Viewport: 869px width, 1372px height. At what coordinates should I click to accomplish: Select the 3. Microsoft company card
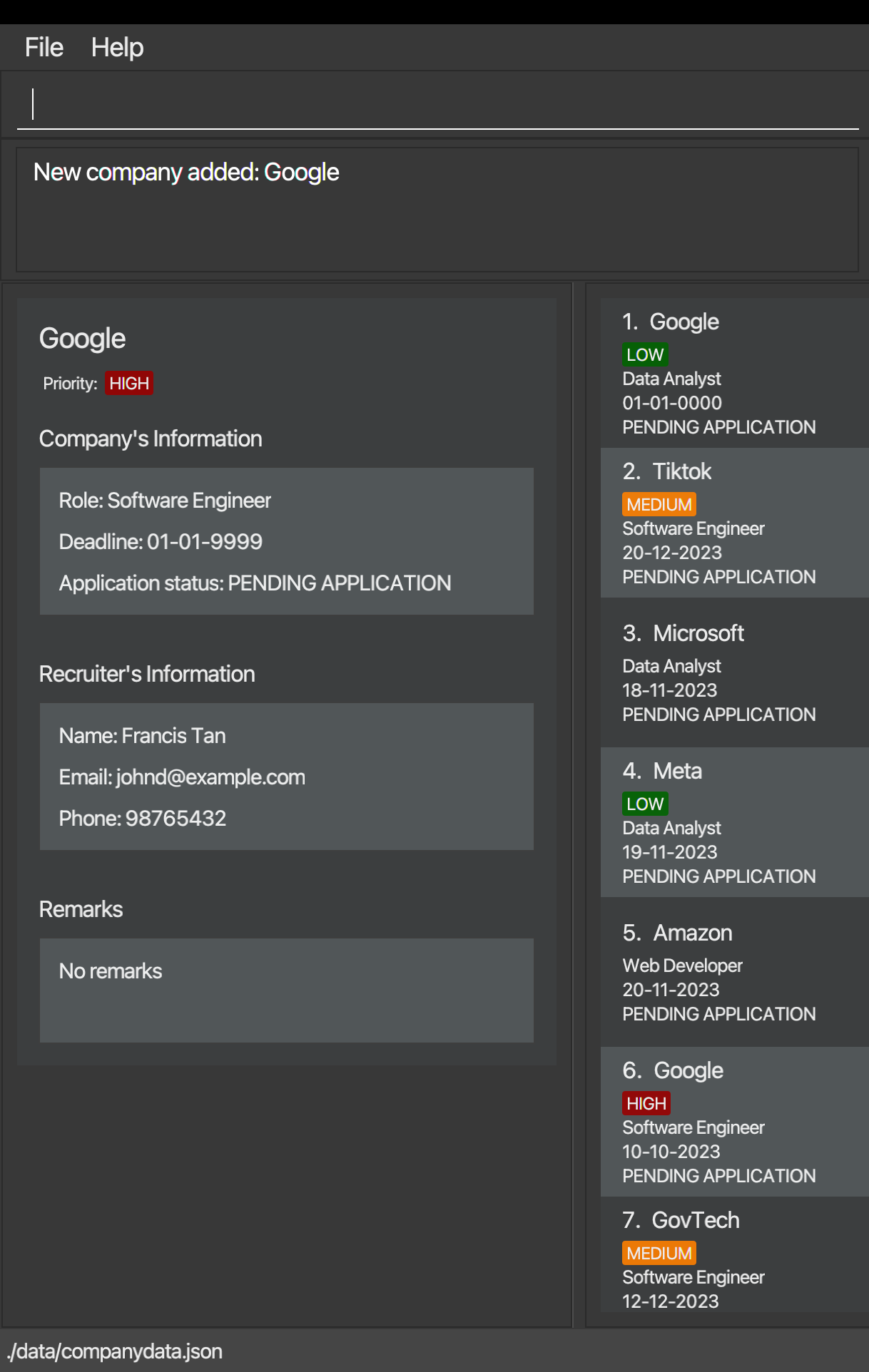[734, 672]
